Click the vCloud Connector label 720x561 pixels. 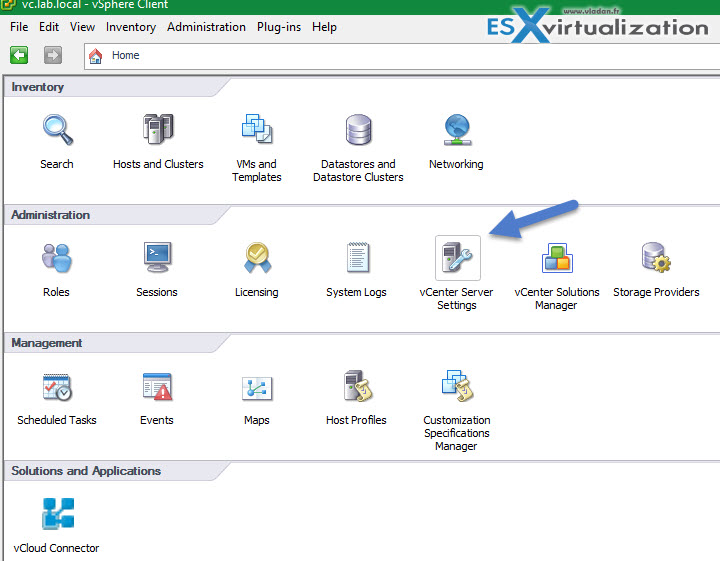[56, 548]
